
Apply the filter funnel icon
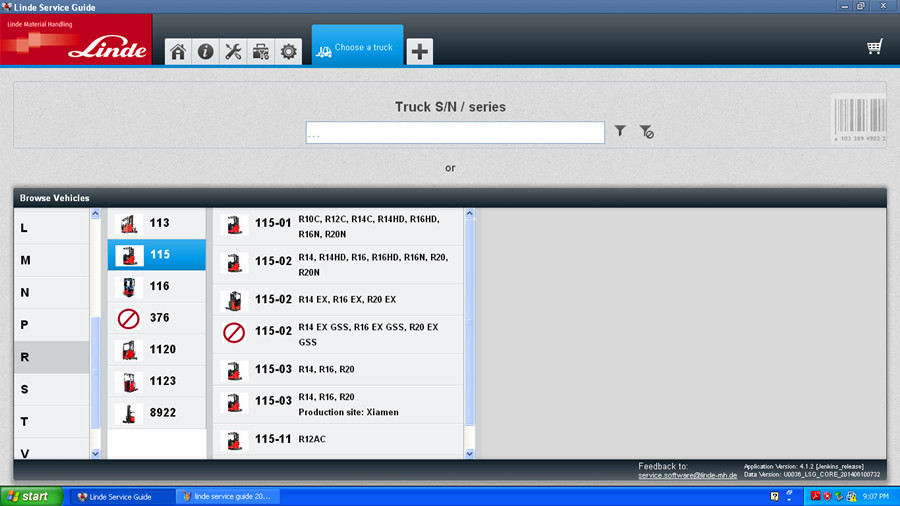620,131
